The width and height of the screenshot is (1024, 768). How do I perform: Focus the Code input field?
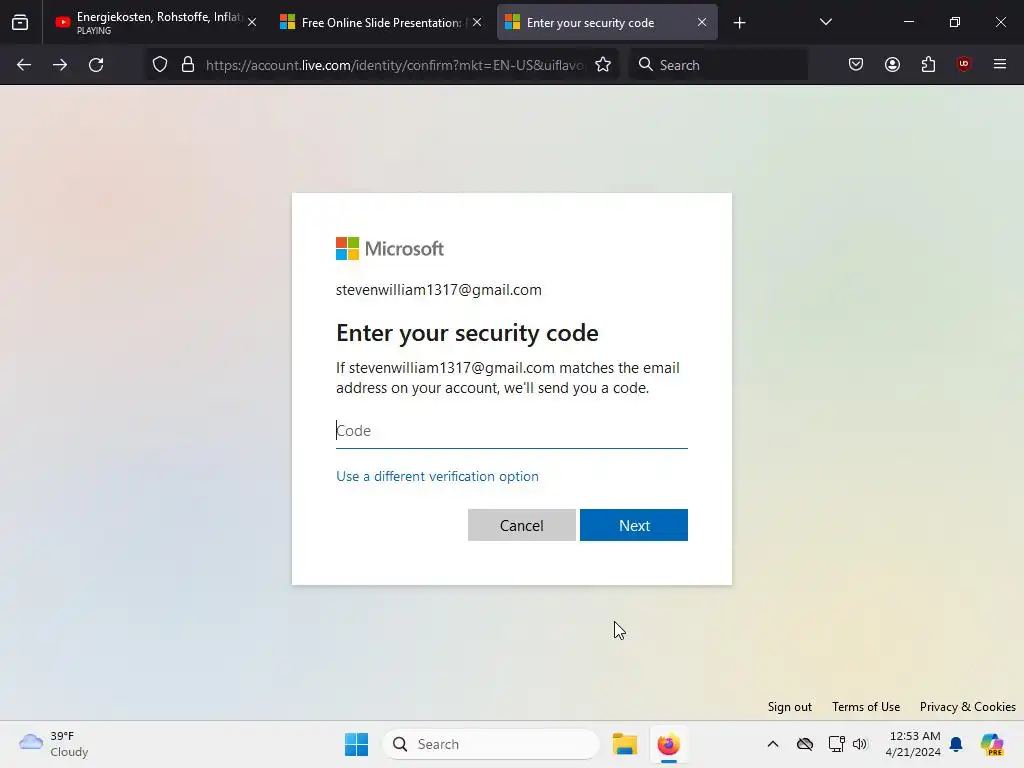(x=511, y=431)
